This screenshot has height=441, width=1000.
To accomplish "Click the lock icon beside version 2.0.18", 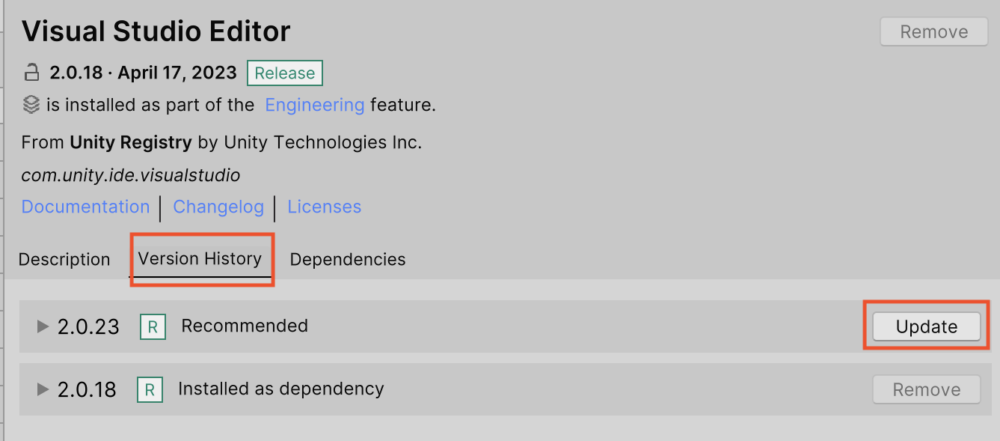I will pos(31,73).
